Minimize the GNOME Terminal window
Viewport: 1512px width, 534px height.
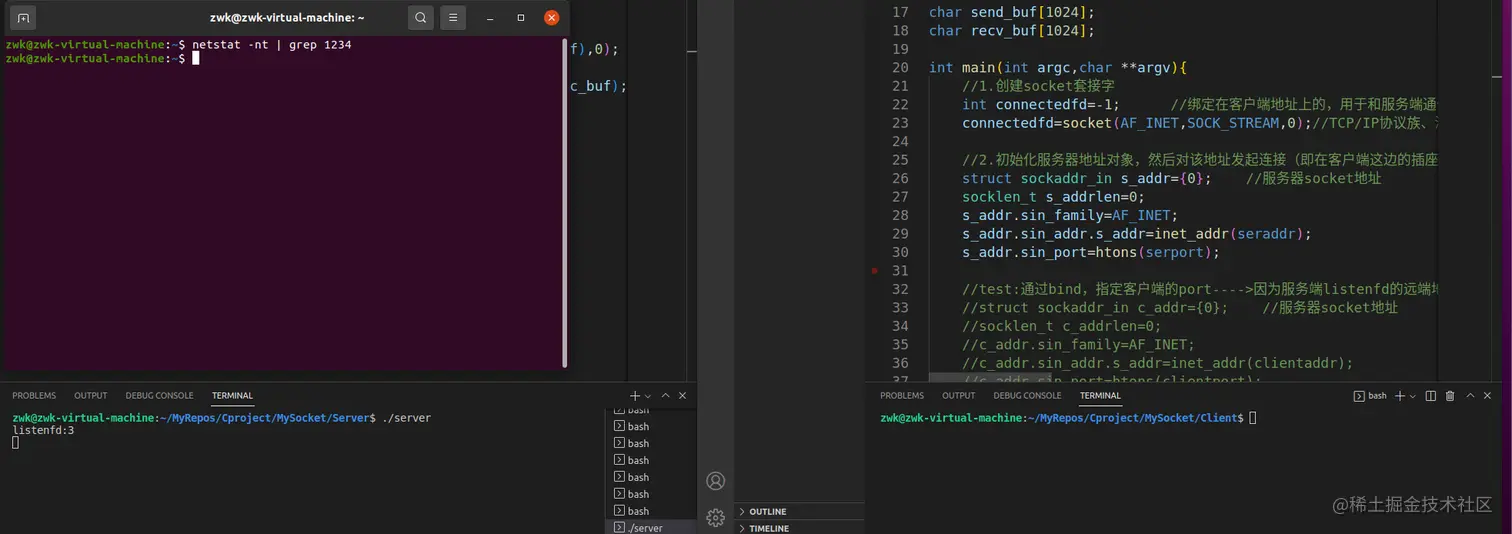(489, 18)
